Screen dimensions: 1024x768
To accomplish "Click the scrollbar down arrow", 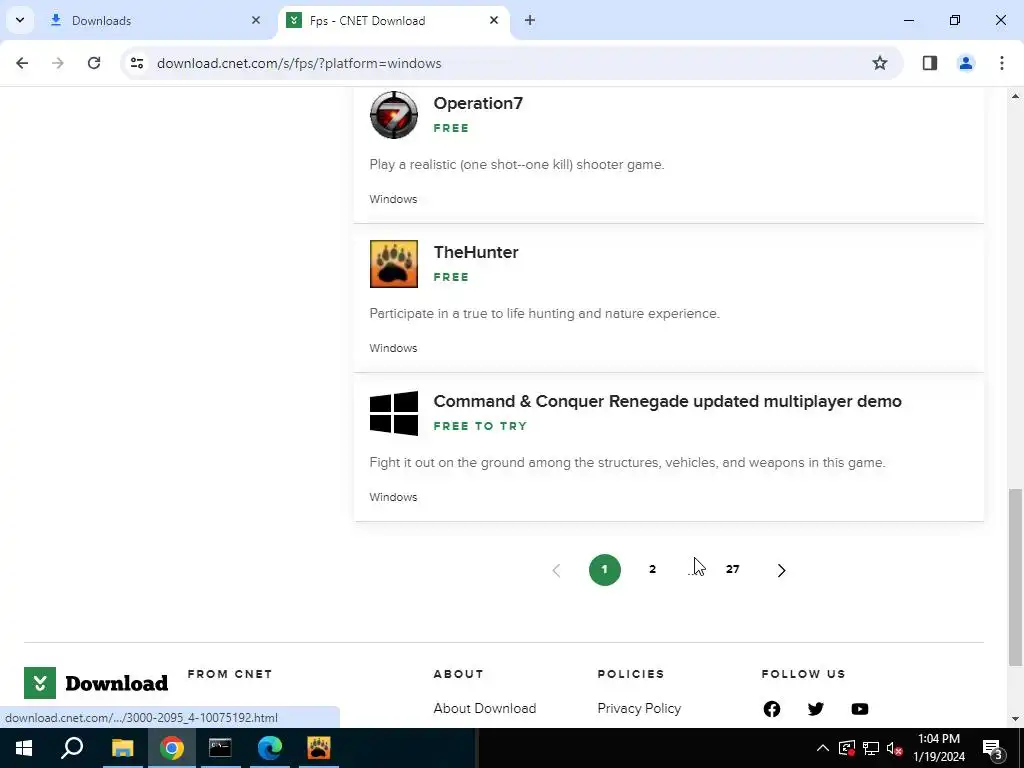I will point(1015,719).
